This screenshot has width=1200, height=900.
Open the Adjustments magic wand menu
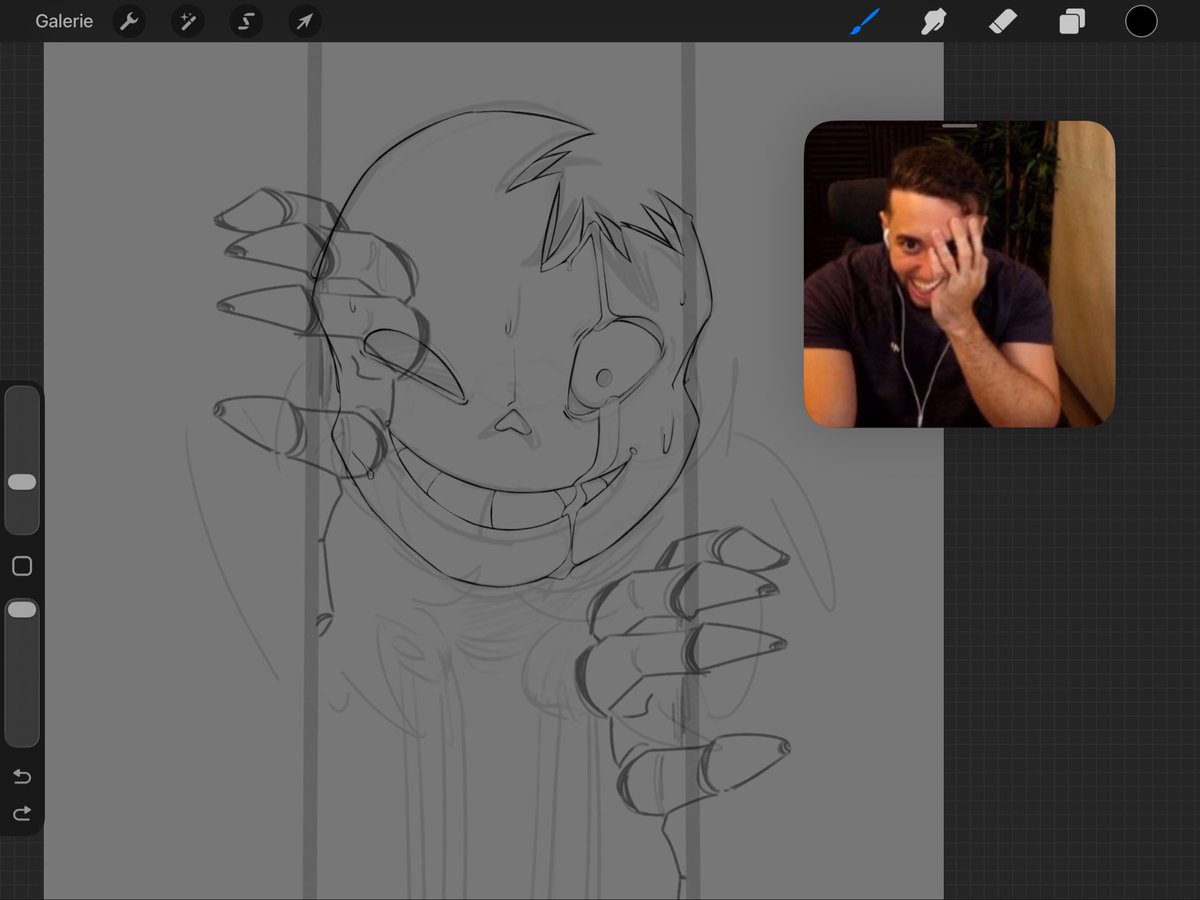[x=187, y=21]
